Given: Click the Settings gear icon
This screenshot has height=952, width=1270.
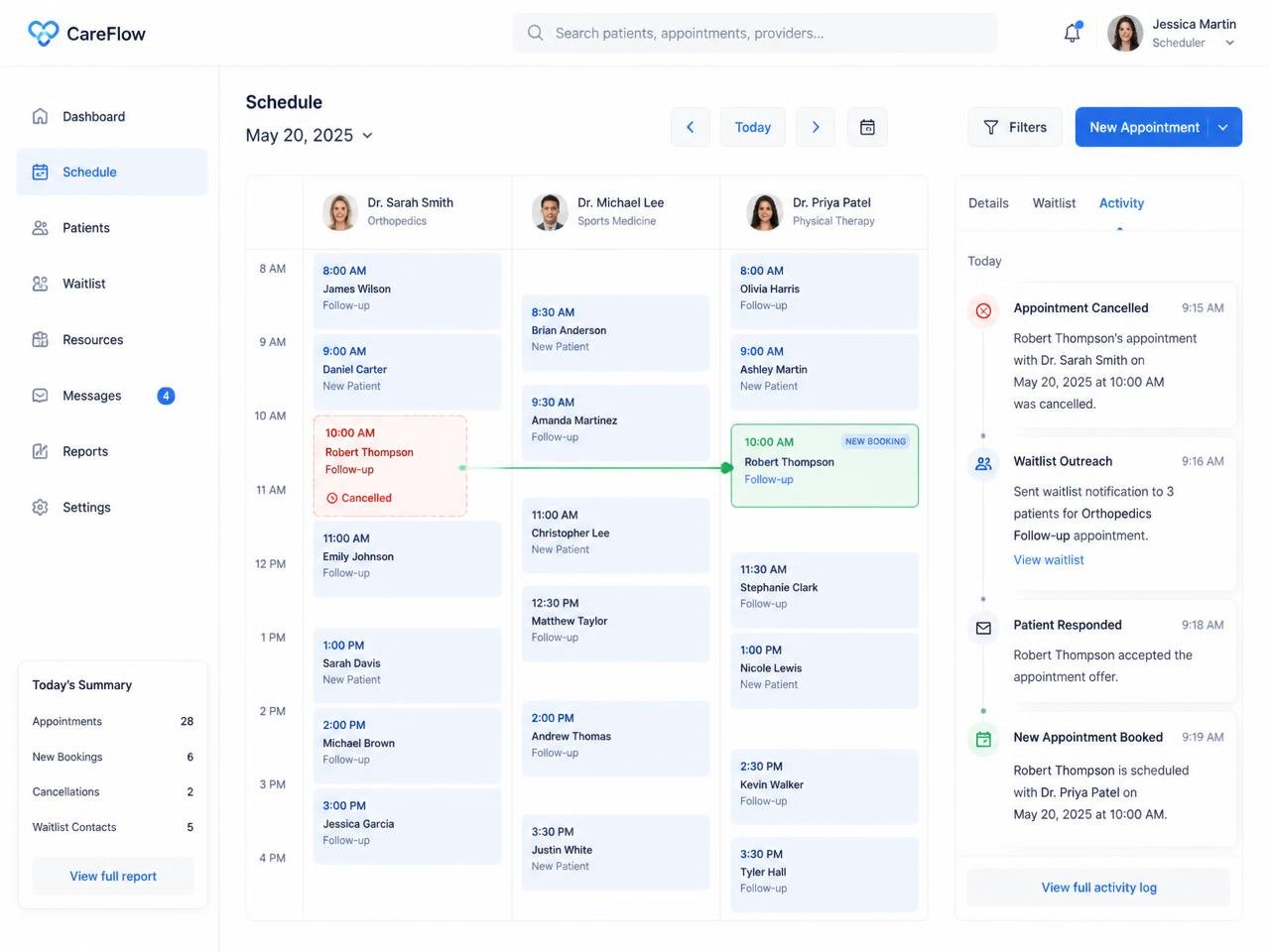Looking at the screenshot, I should click(x=40, y=507).
